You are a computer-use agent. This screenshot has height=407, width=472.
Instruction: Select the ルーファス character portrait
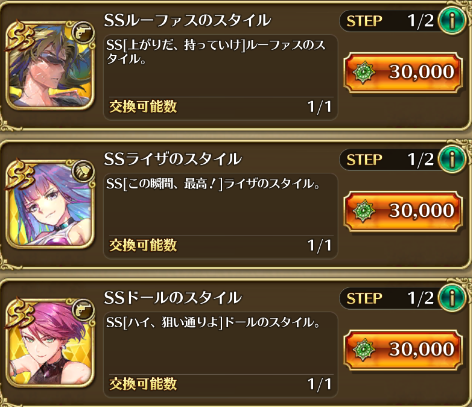click(50, 66)
